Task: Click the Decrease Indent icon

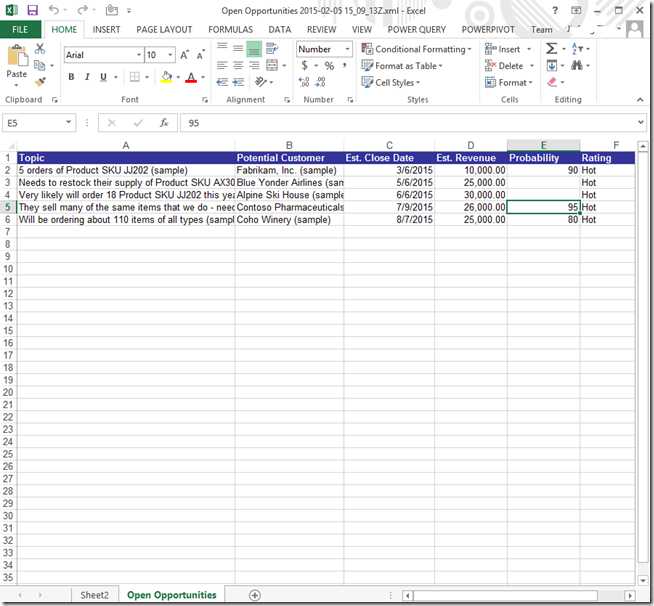Action: (222, 82)
